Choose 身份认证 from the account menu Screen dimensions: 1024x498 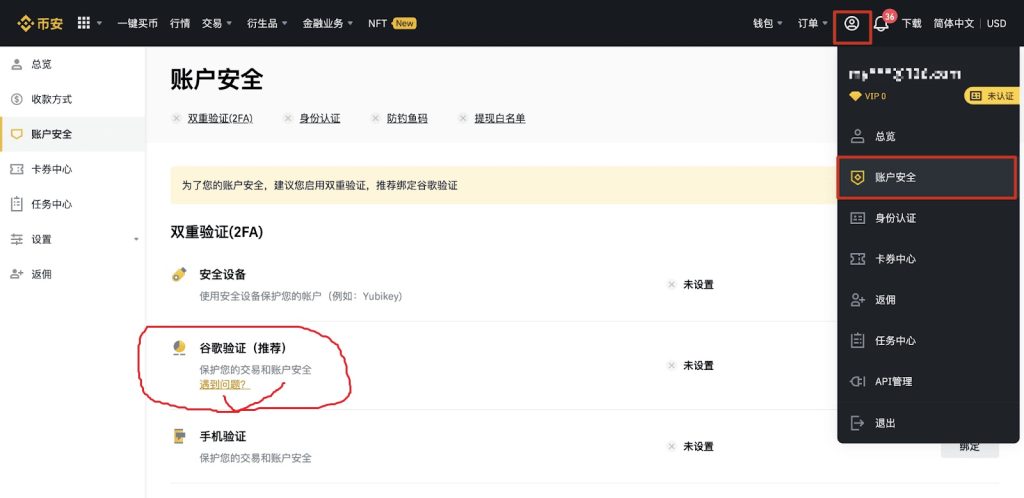895,218
